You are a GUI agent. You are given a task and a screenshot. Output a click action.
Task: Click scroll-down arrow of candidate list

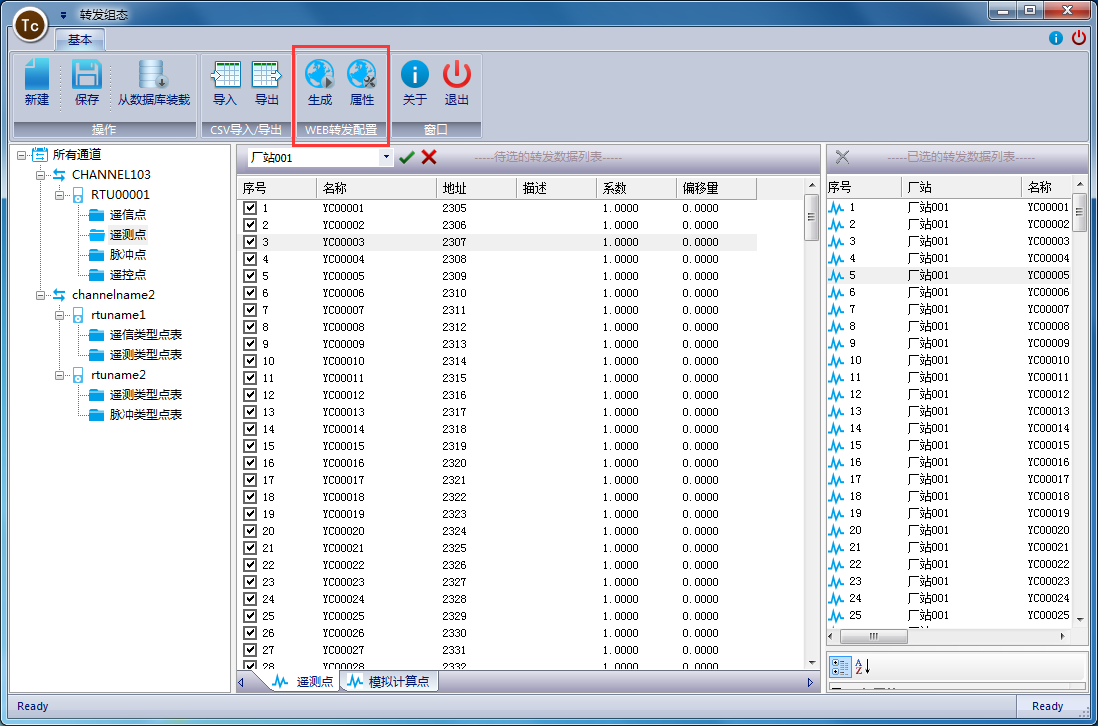pos(812,662)
